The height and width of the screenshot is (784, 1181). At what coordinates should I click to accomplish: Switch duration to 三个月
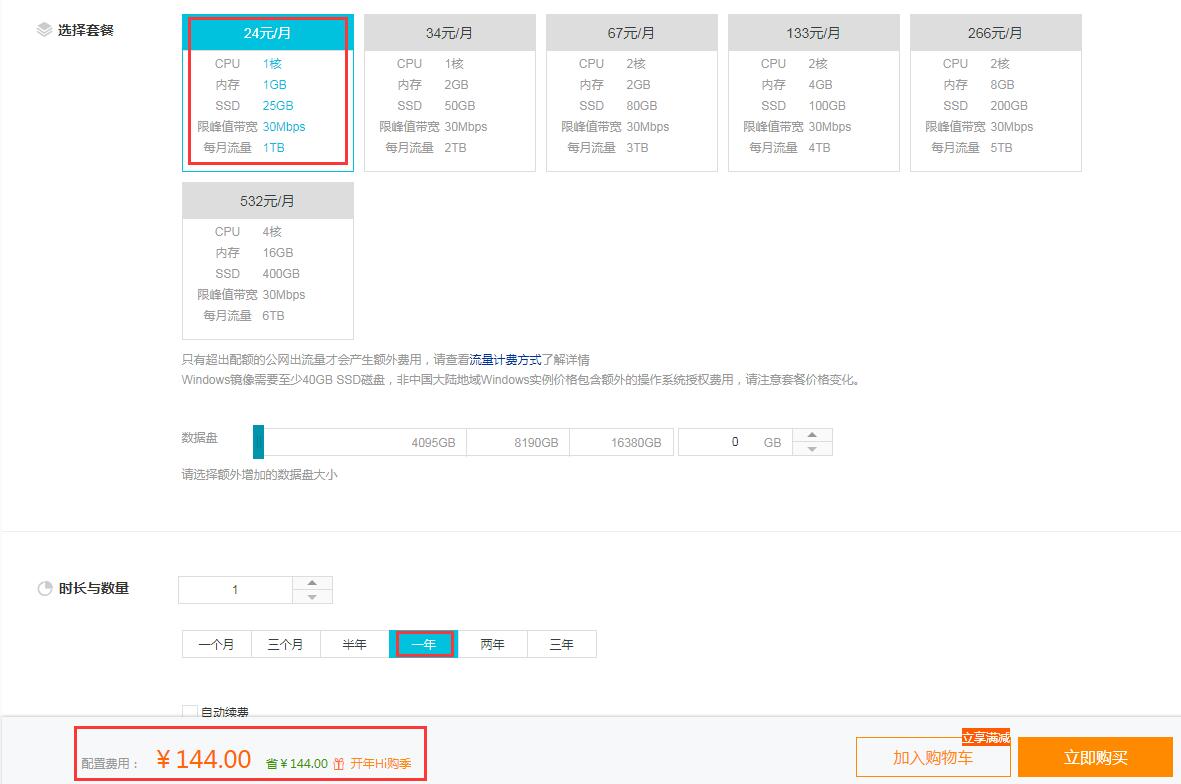(285, 644)
